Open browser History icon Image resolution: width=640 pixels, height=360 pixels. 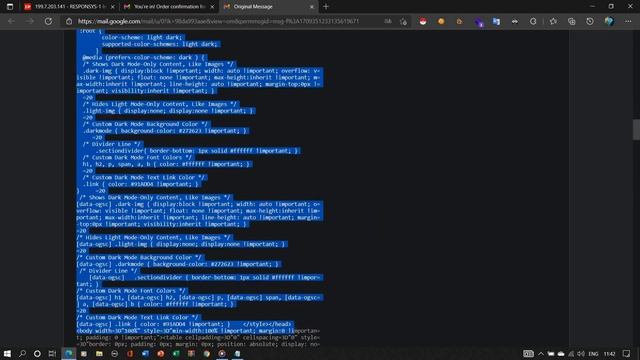[x=590, y=21]
